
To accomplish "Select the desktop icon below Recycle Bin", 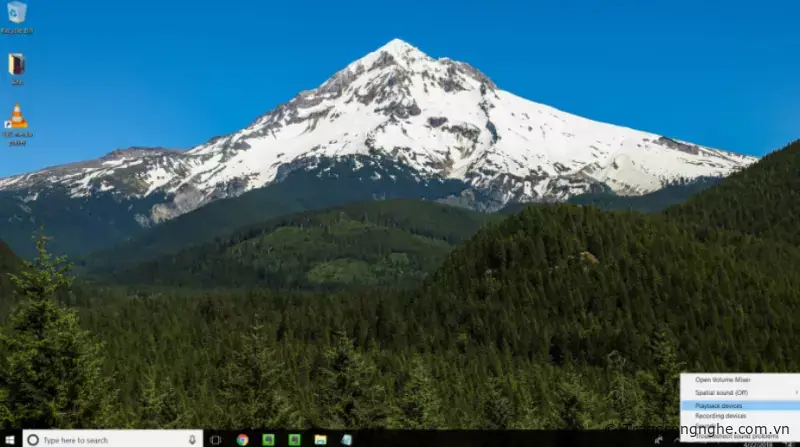I will point(16,65).
